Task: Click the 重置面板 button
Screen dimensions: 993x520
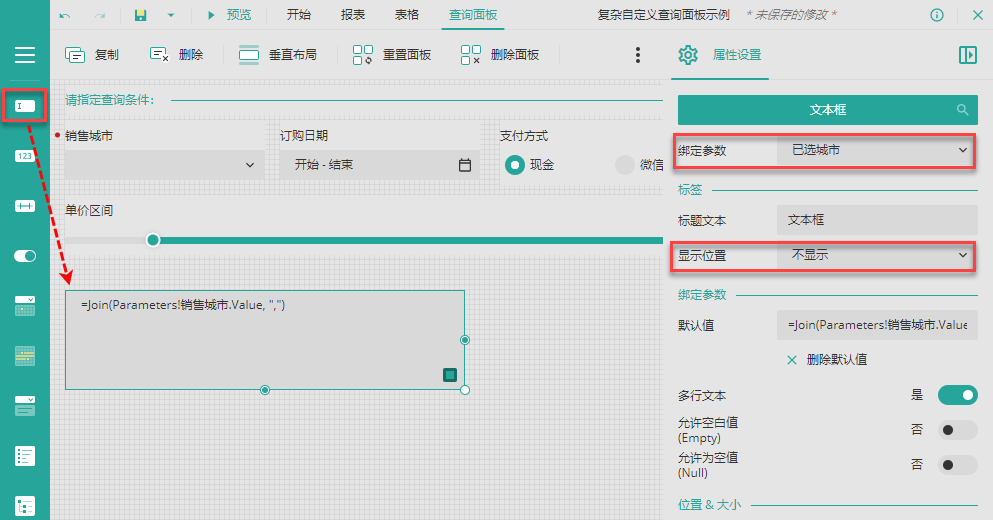Action: [x=392, y=55]
